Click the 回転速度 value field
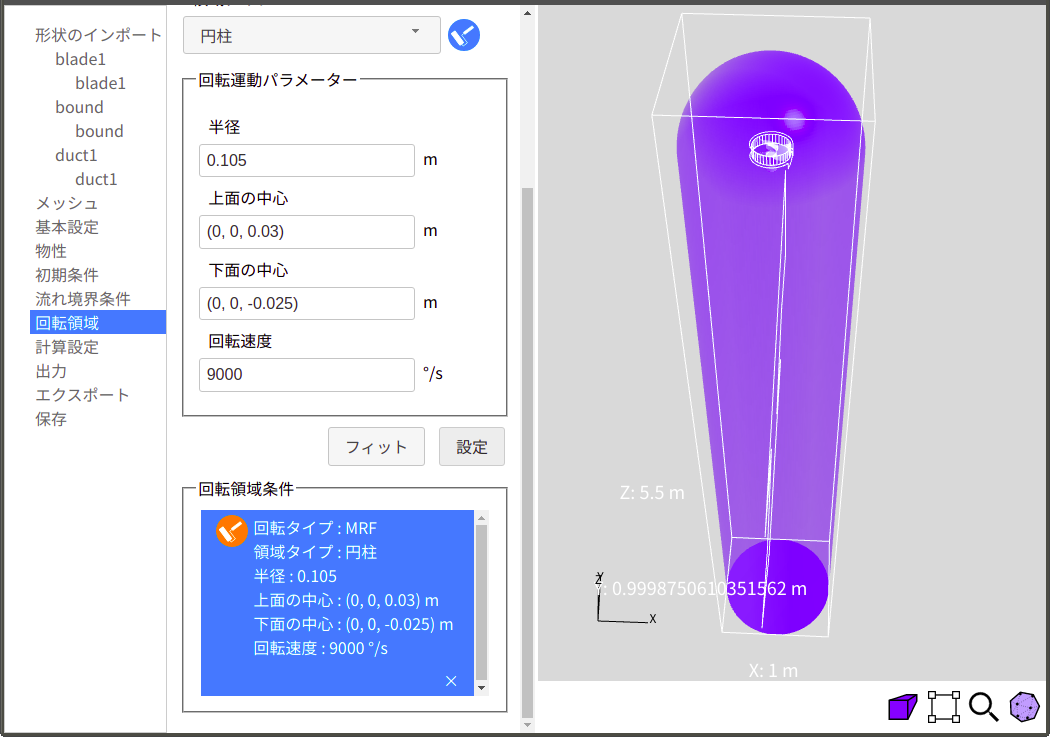1050x737 pixels. pos(306,375)
